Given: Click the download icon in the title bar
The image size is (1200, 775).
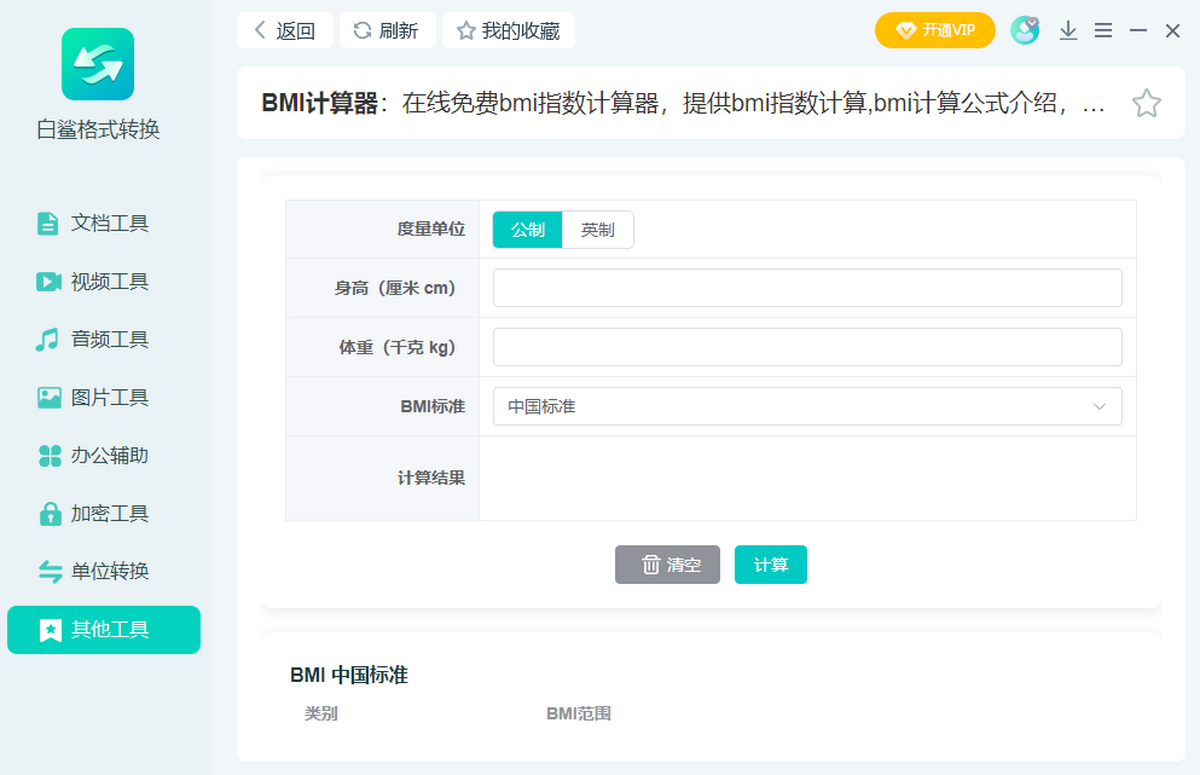Looking at the screenshot, I should (1068, 31).
